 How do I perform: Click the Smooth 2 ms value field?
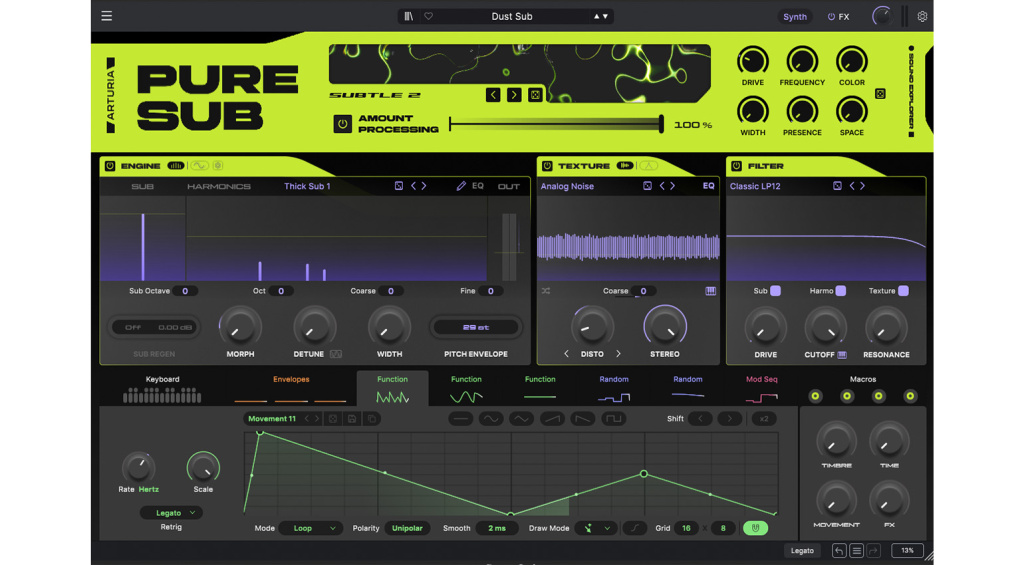[496, 528]
